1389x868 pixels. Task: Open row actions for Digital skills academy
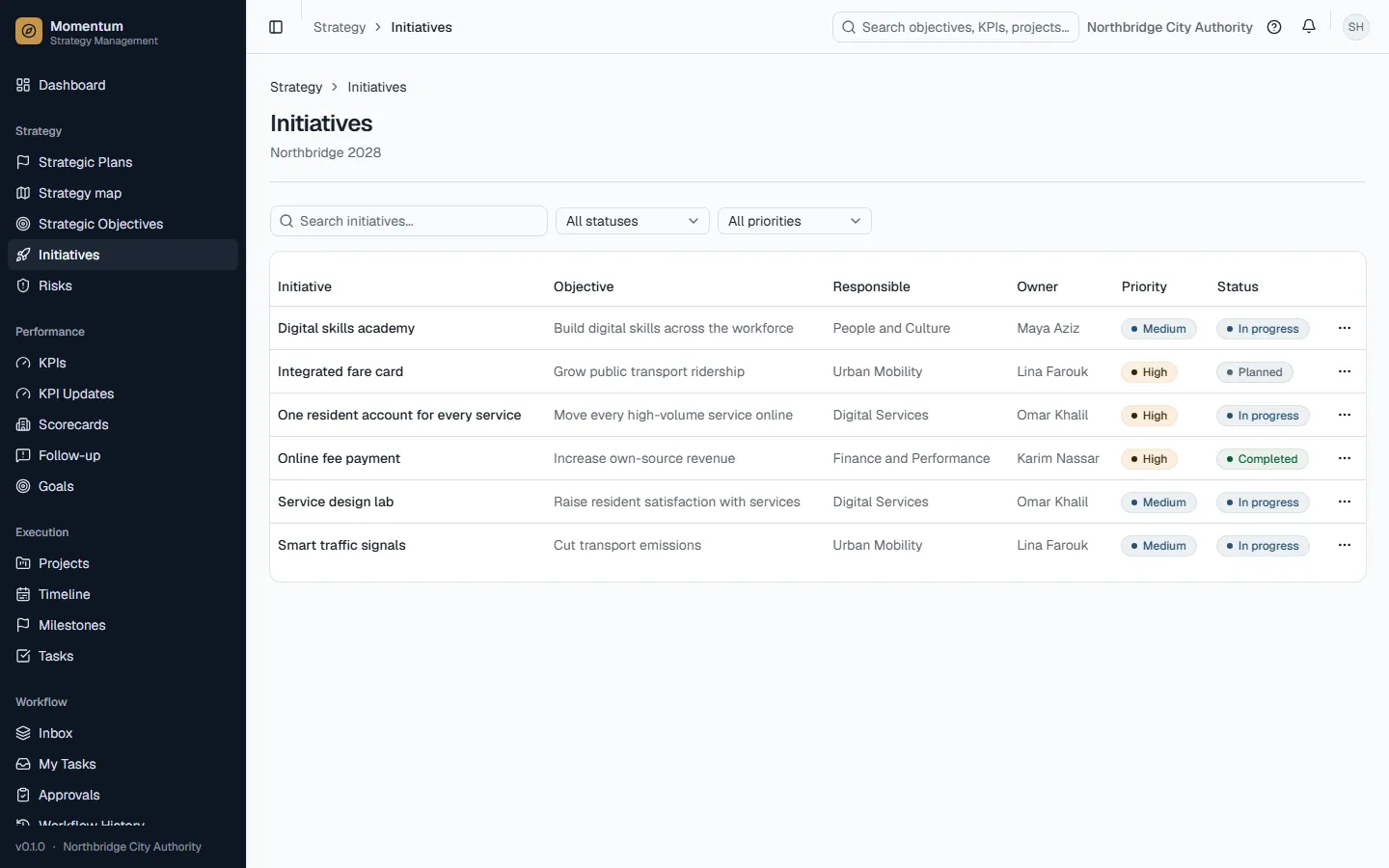tap(1345, 329)
